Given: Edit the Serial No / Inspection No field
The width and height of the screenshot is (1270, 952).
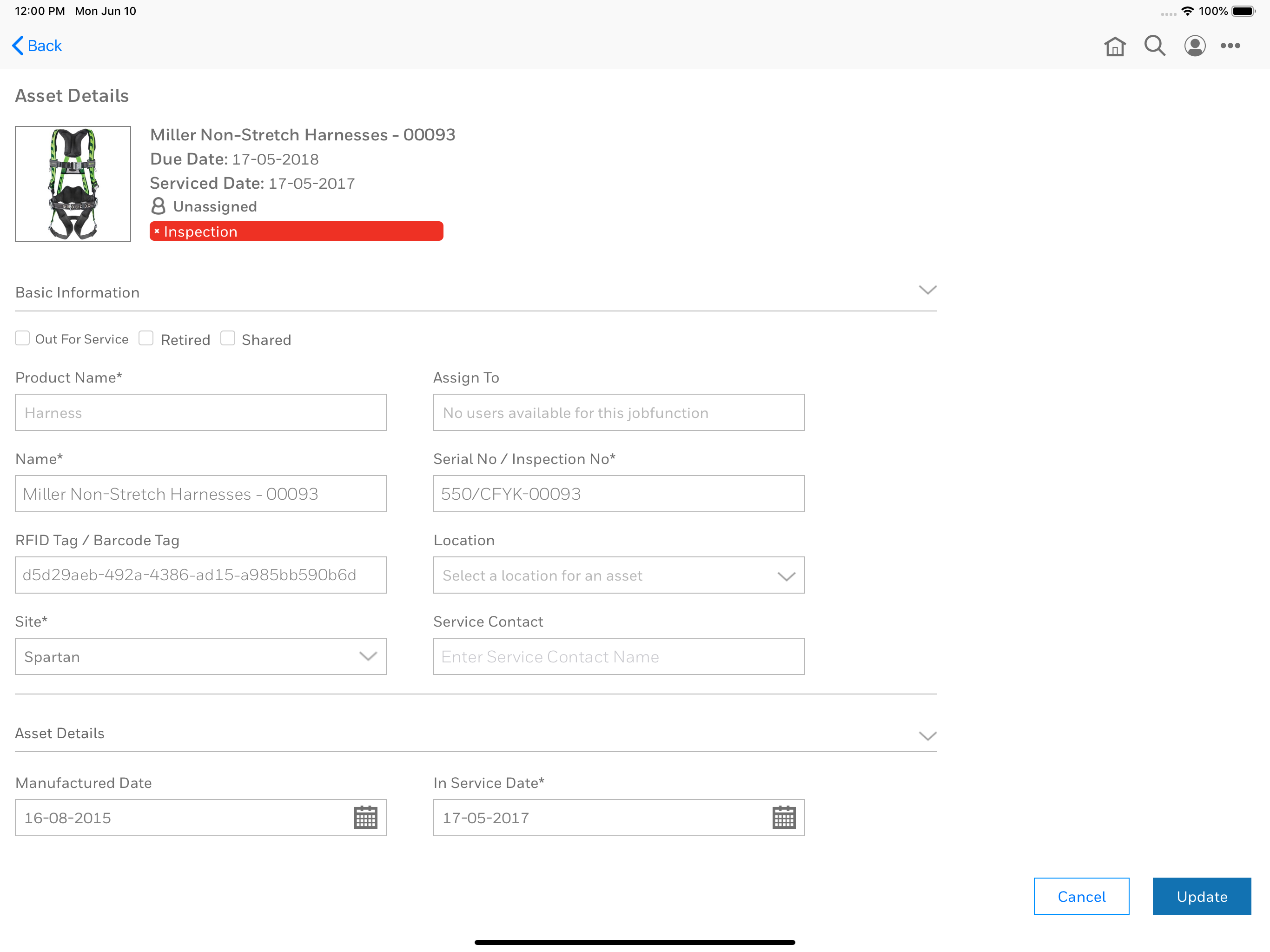Looking at the screenshot, I should pyautogui.click(x=619, y=494).
